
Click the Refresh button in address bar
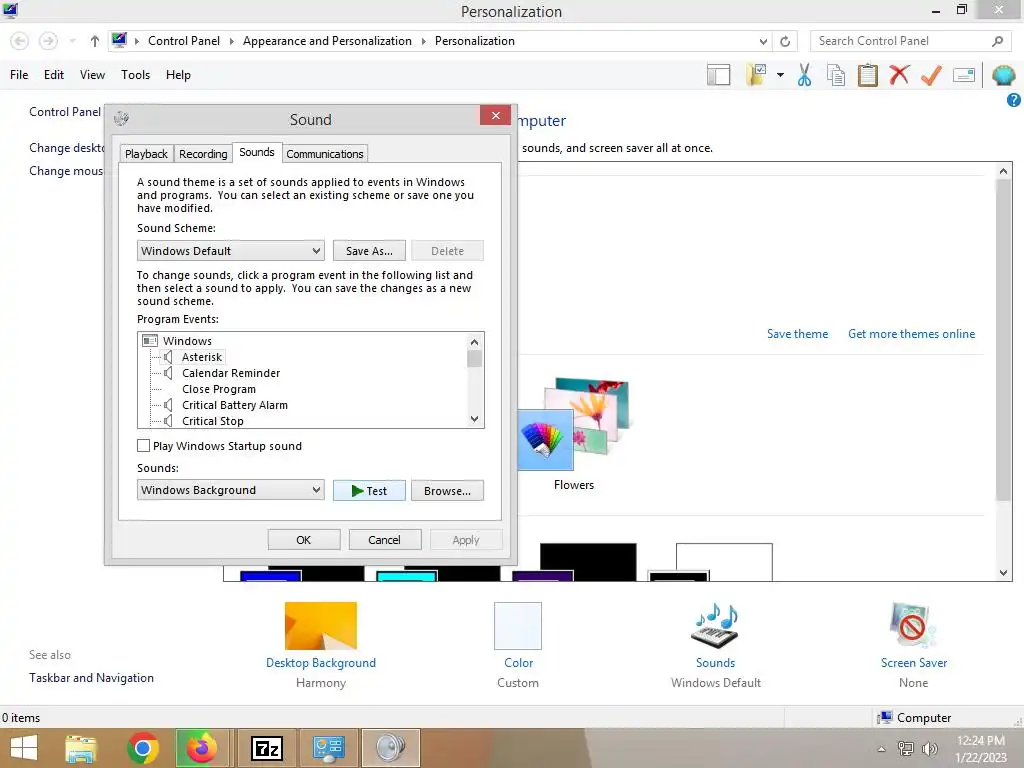click(785, 41)
